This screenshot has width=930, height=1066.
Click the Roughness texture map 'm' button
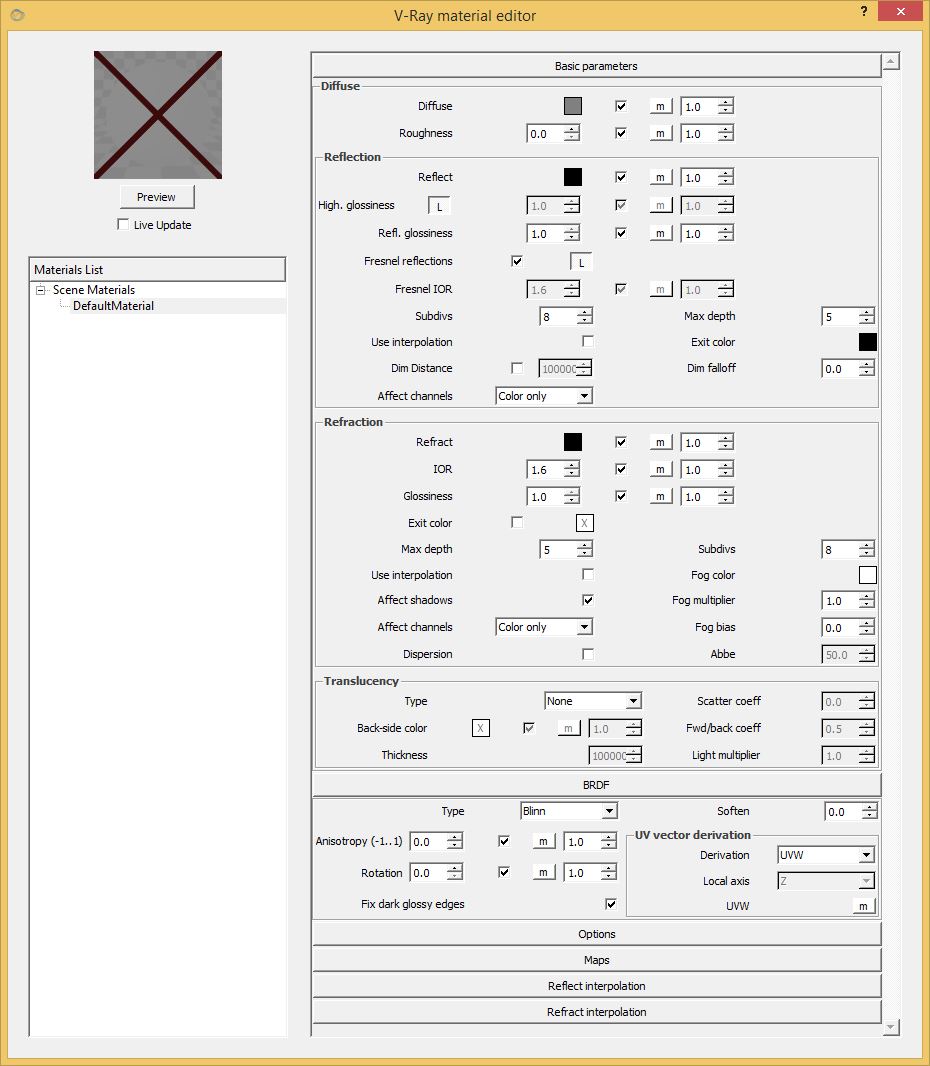(660, 133)
